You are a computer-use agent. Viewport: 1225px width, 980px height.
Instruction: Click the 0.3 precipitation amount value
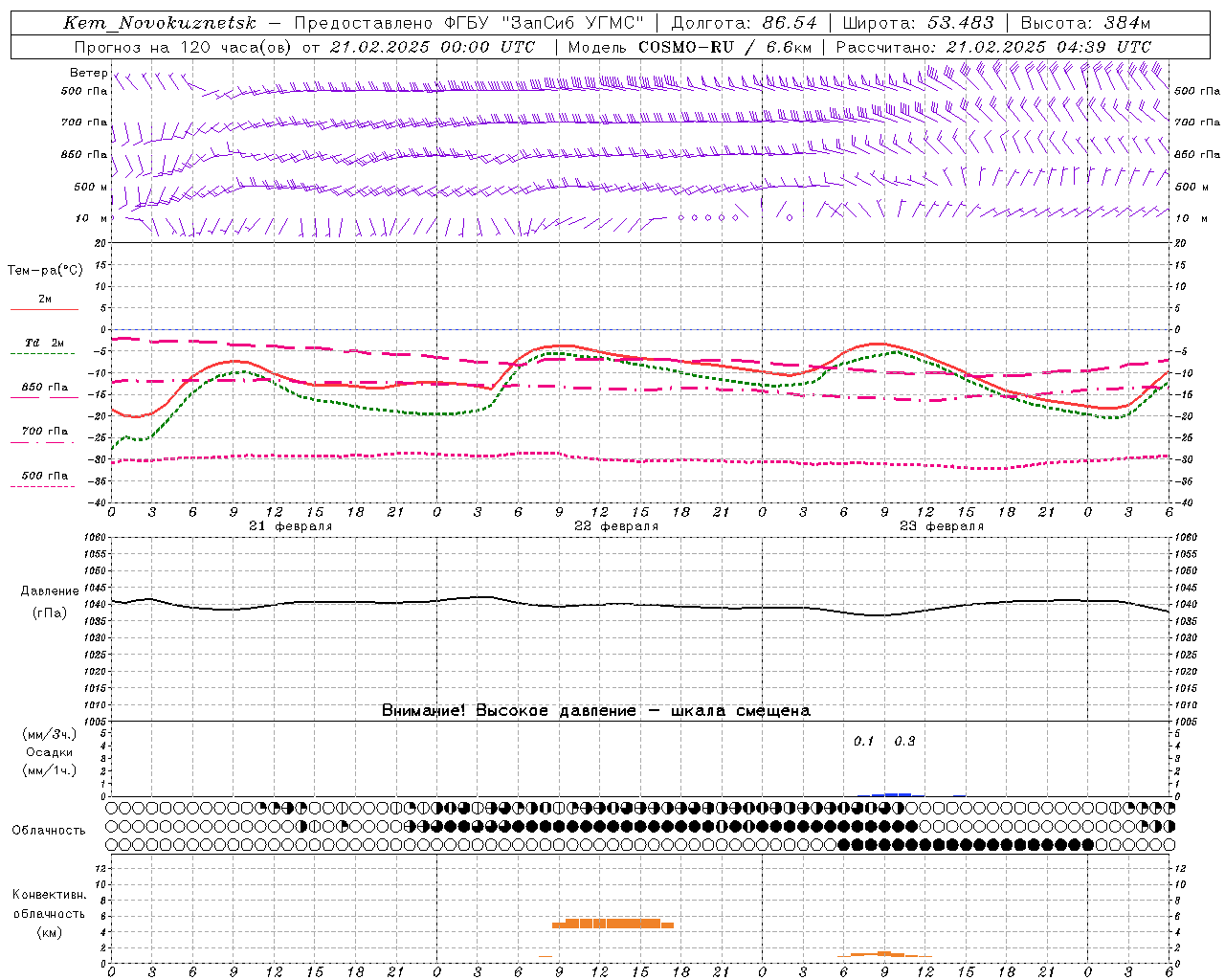point(904,742)
